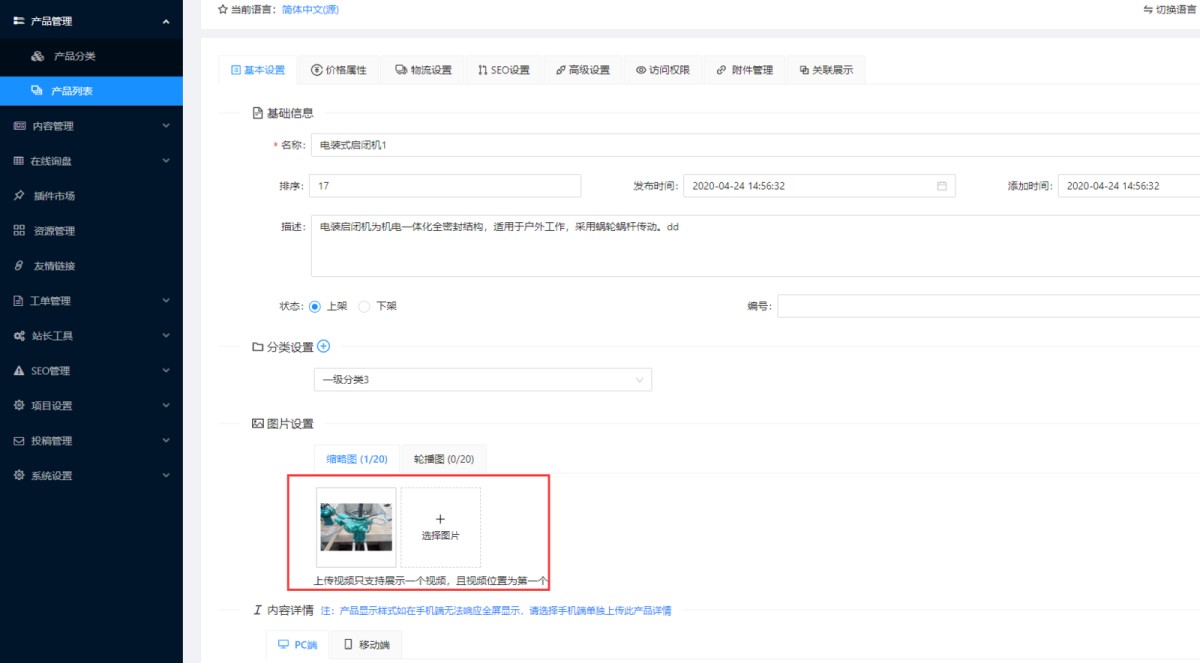Screen dimensions: 1200x663
Task: Expand the 内容管理 sidebar menu
Action: (91, 126)
